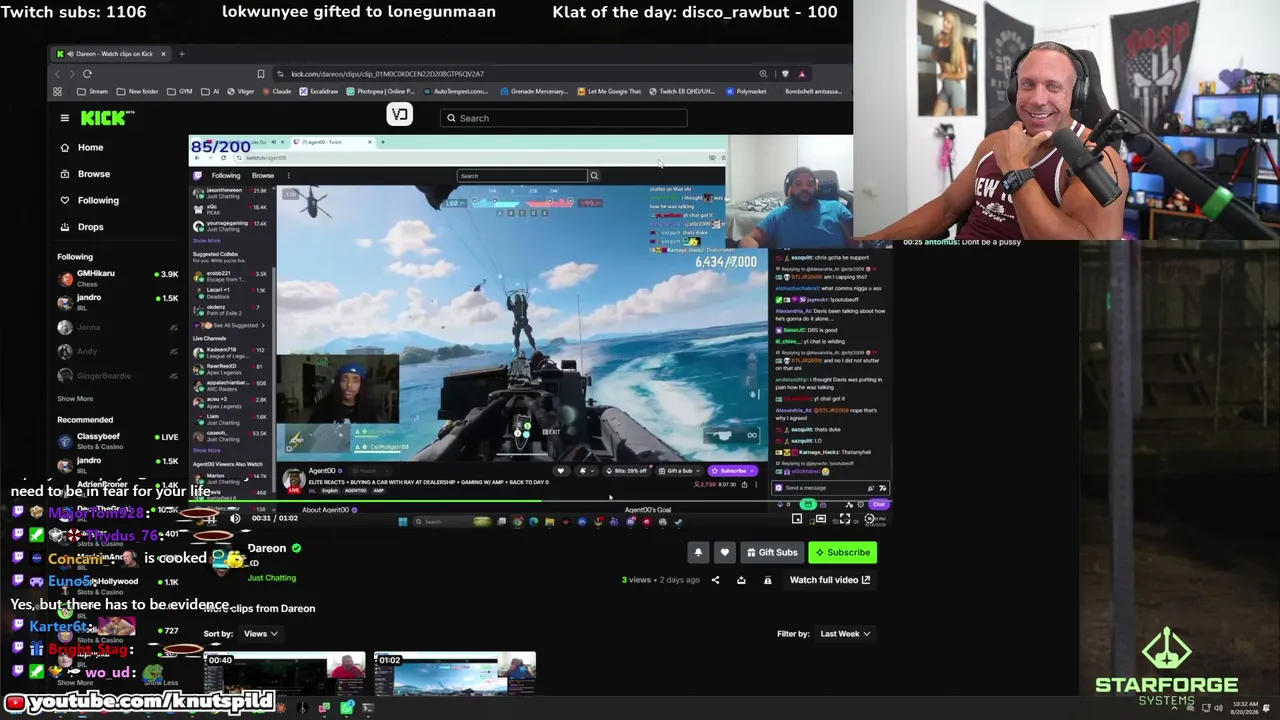Reload the page with the refresh icon
Viewport: 1280px width, 720px height.
click(87, 74)
